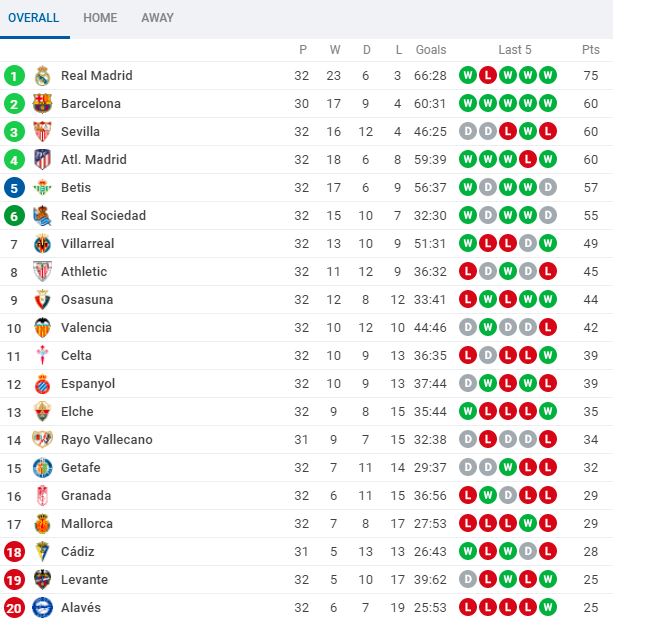Screen dimensions: 650x641
Task: Click the Real Madrid club crest
Action: coord(42,76)
